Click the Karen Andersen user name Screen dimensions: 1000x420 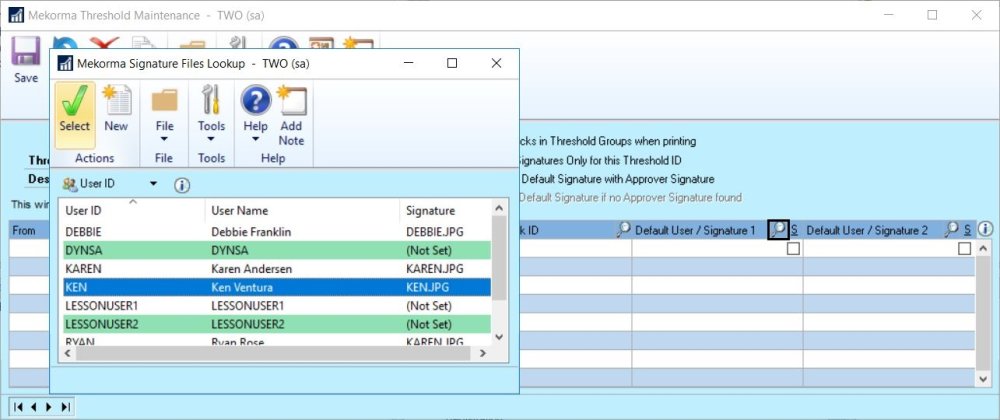(x=251, y=269)
